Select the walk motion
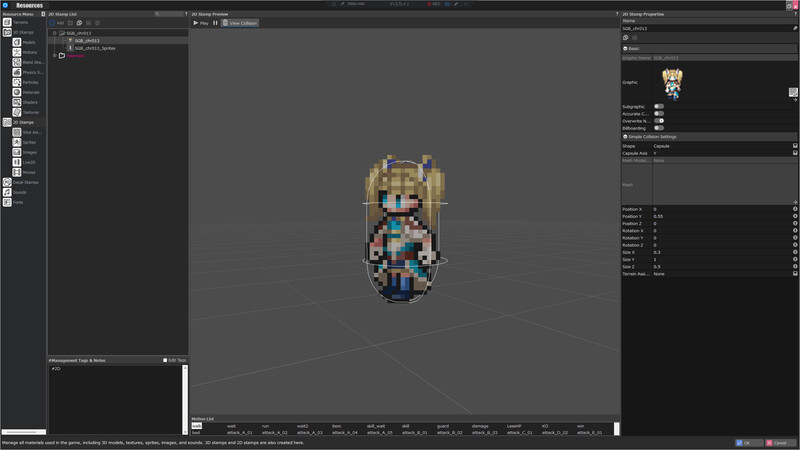This screenshot has height=450, width=800. [x=196, y=426]
